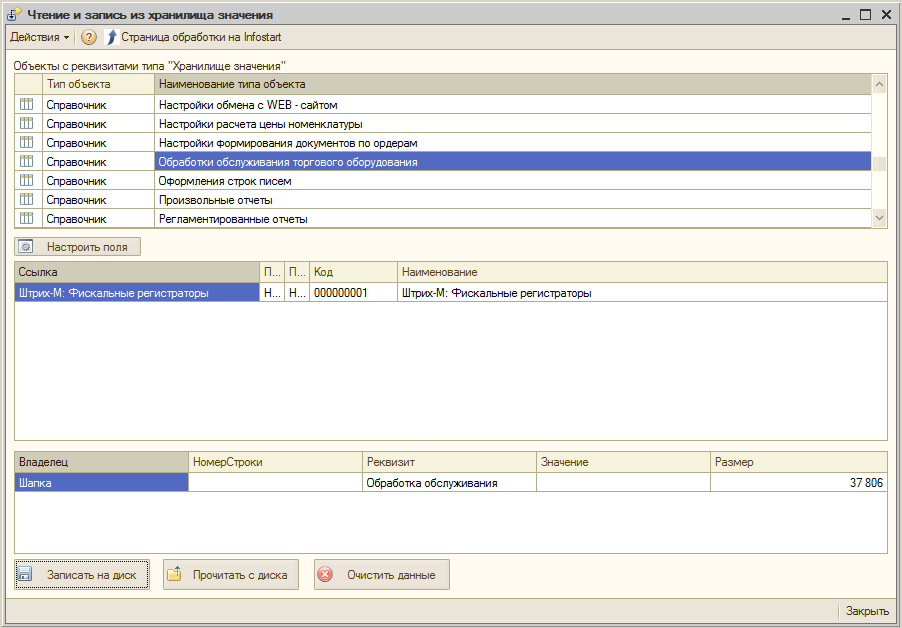
Task: Click the Код column header
Action: click(x=353, y=272)
